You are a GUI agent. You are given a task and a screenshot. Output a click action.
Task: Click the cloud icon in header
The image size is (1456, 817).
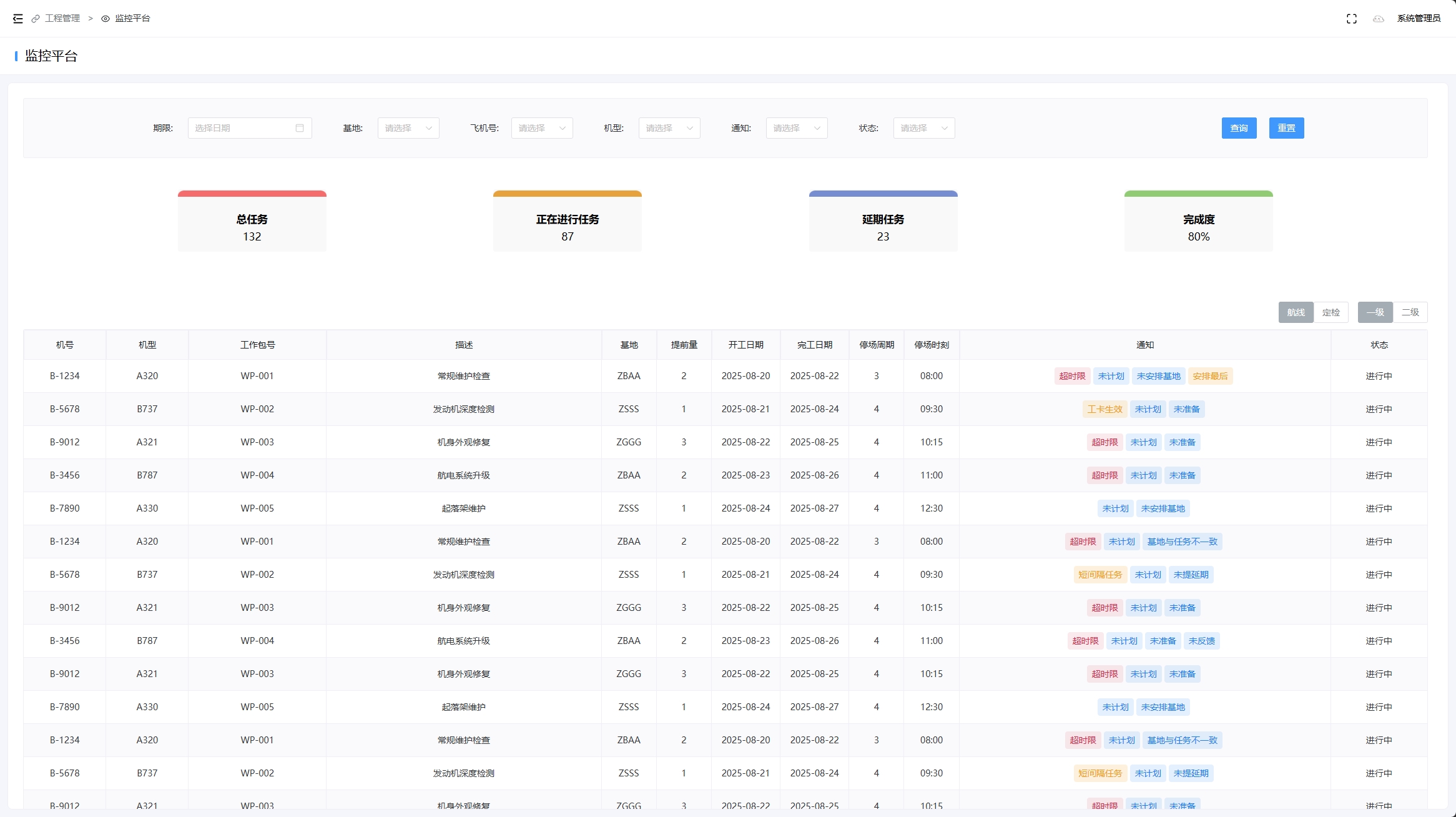pos(1379,19)
